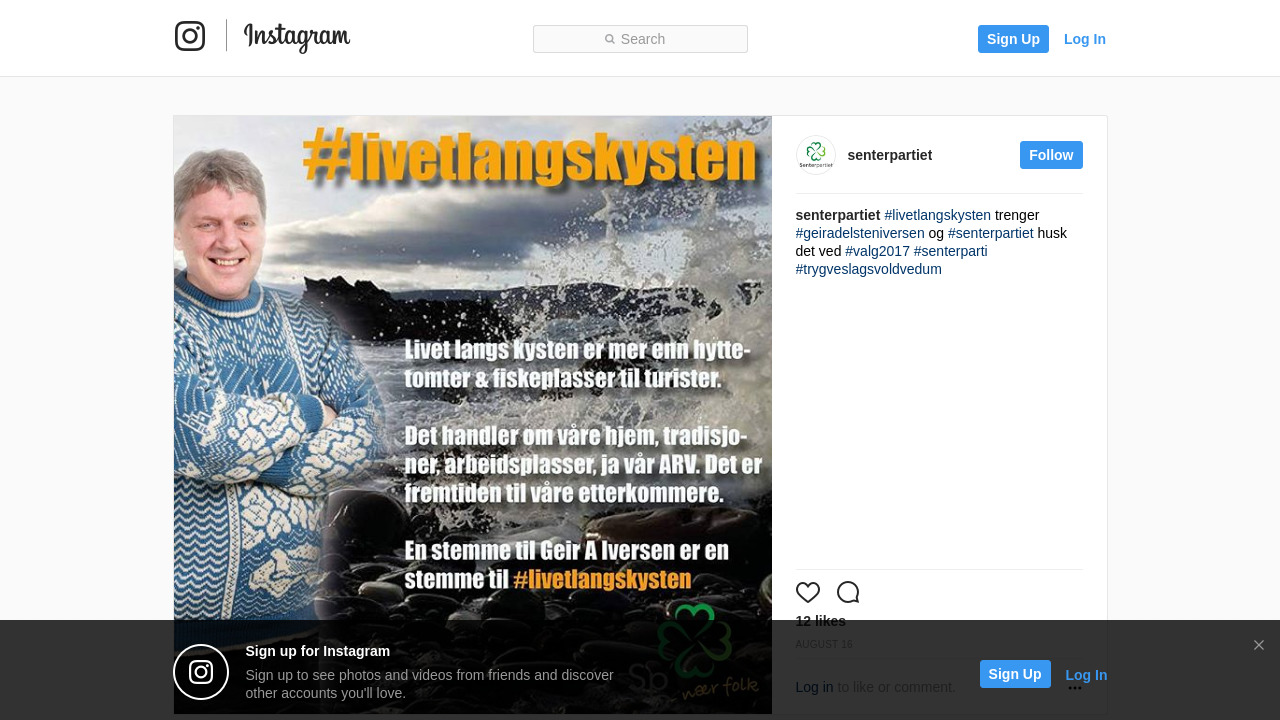This screenshot has height=720, width=1280.
Task: Follow the senterpartiet account
Action: click(1051, 155)
